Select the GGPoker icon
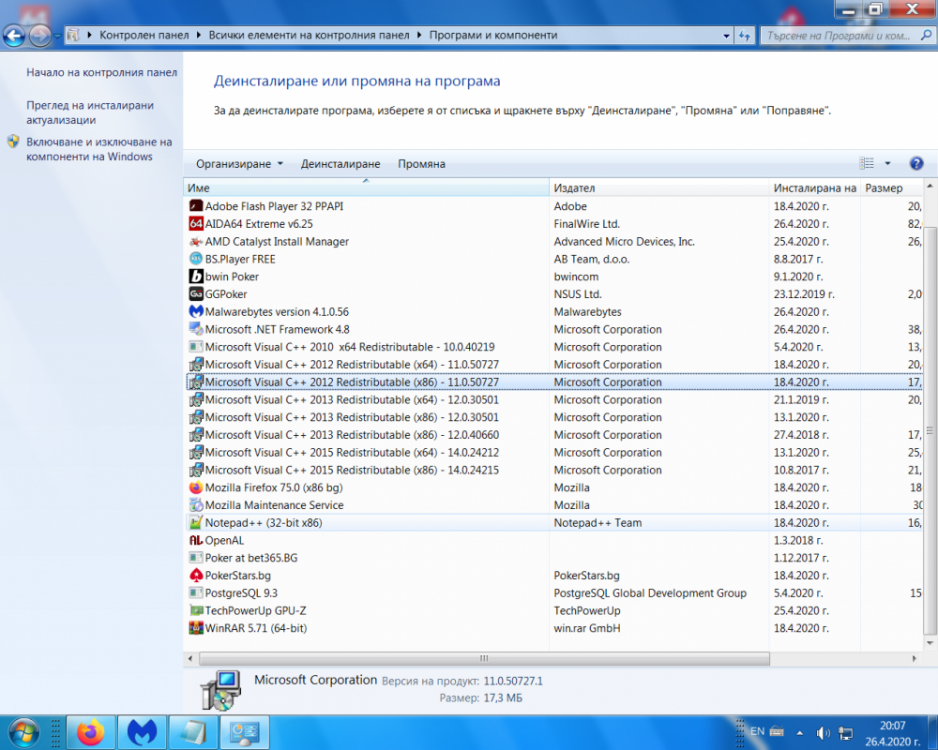The image size is (938, 750). [x=196, y=294]
